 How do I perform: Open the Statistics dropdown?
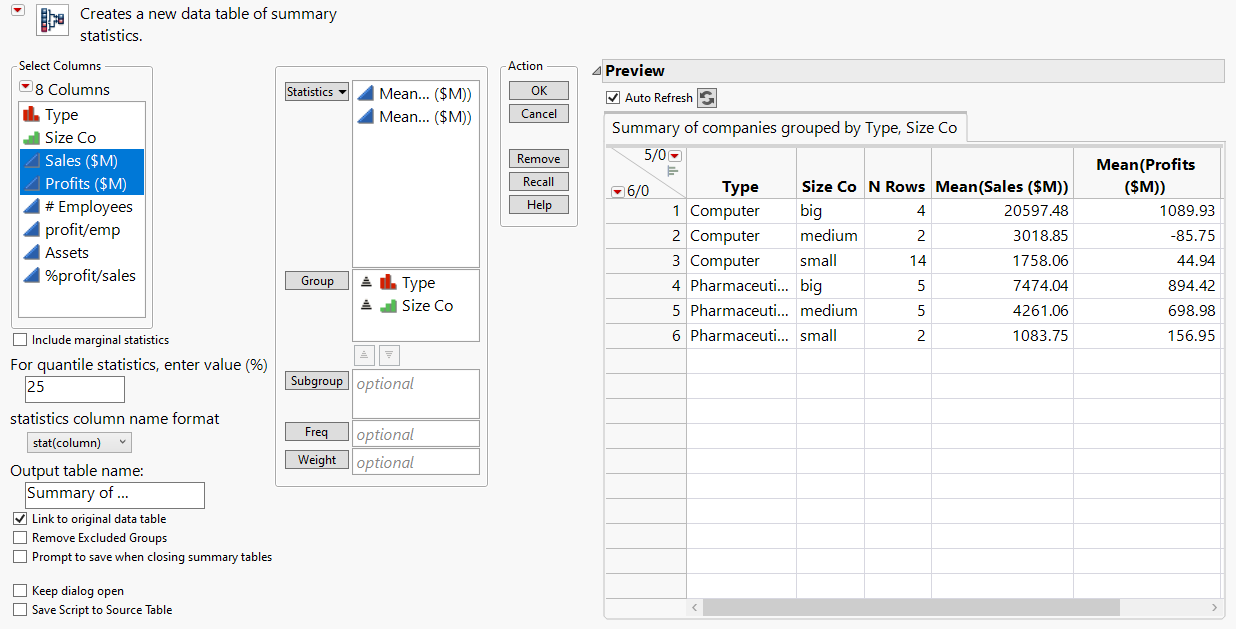pos(316,91)
